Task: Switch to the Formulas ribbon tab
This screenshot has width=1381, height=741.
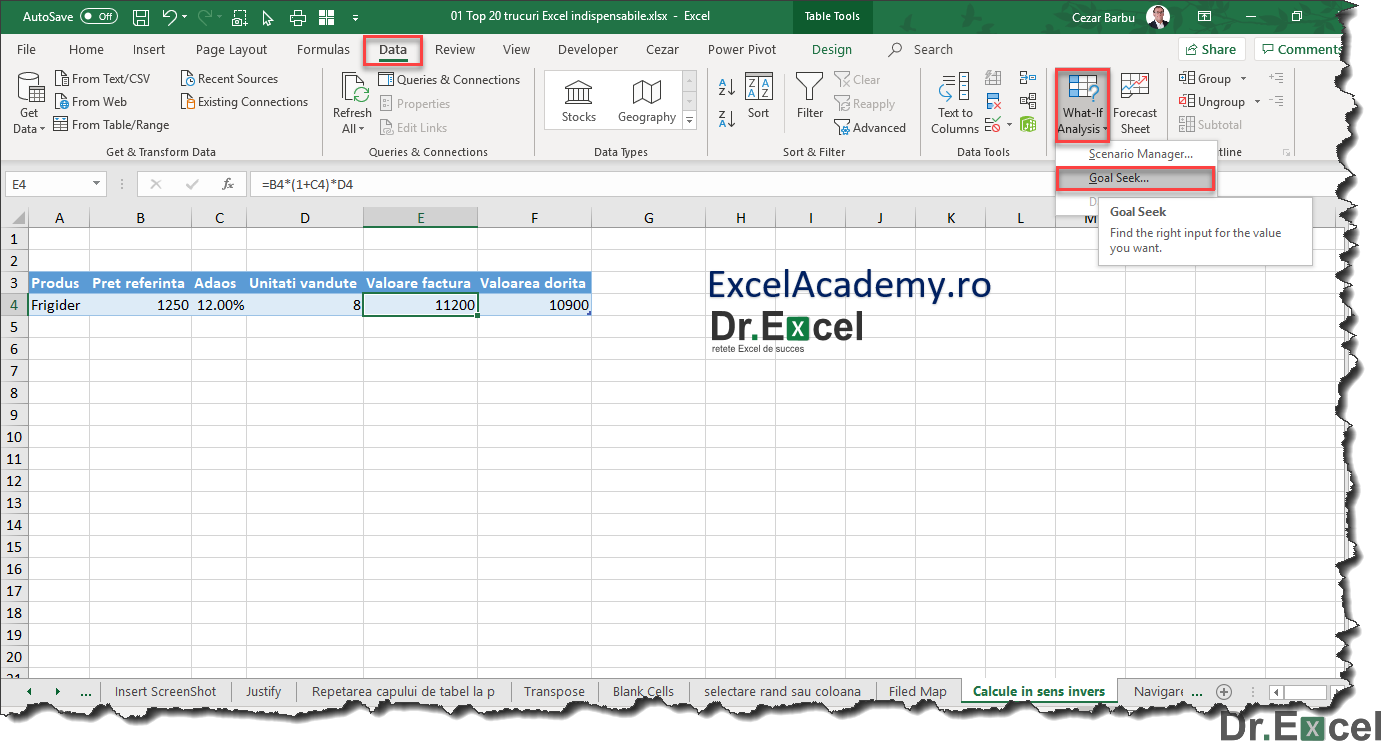Action: 322,49
